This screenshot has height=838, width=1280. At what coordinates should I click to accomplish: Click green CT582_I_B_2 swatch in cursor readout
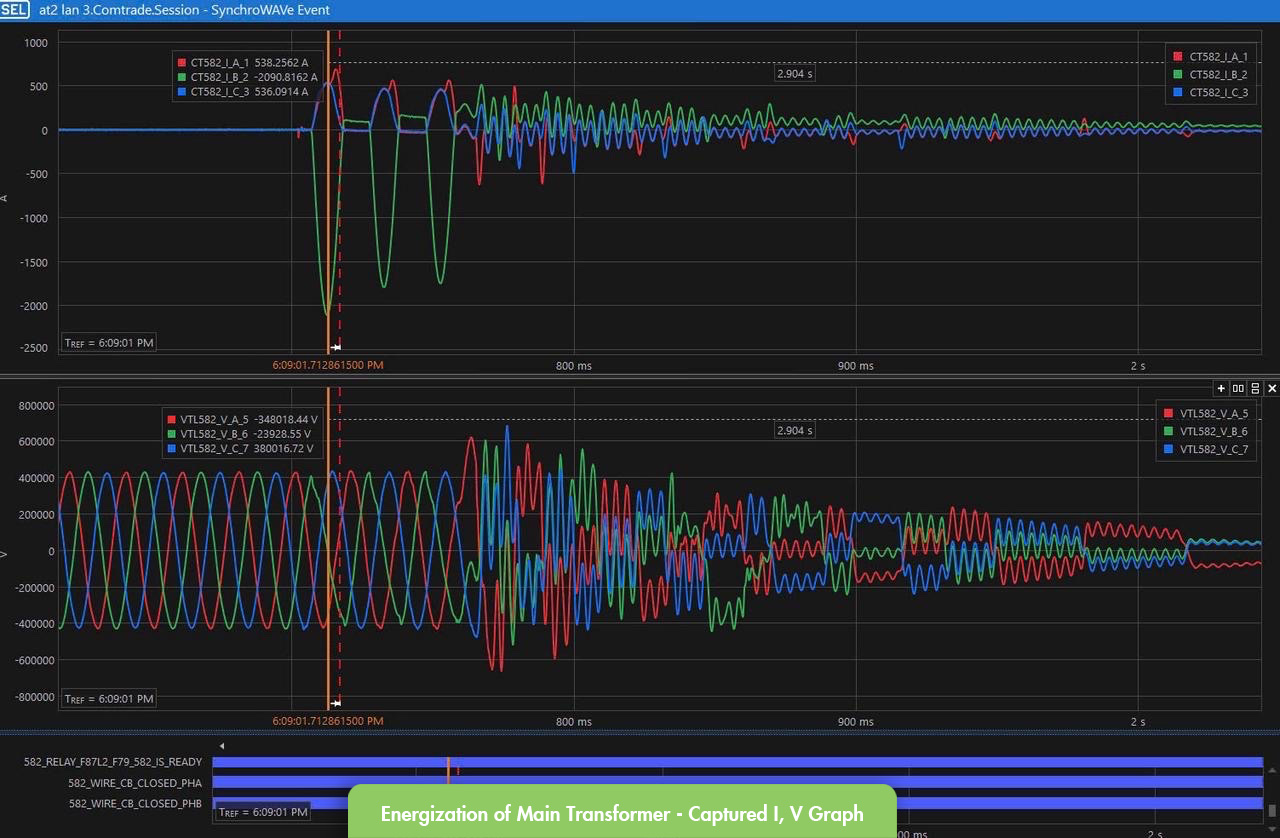(x=180, y=77)
